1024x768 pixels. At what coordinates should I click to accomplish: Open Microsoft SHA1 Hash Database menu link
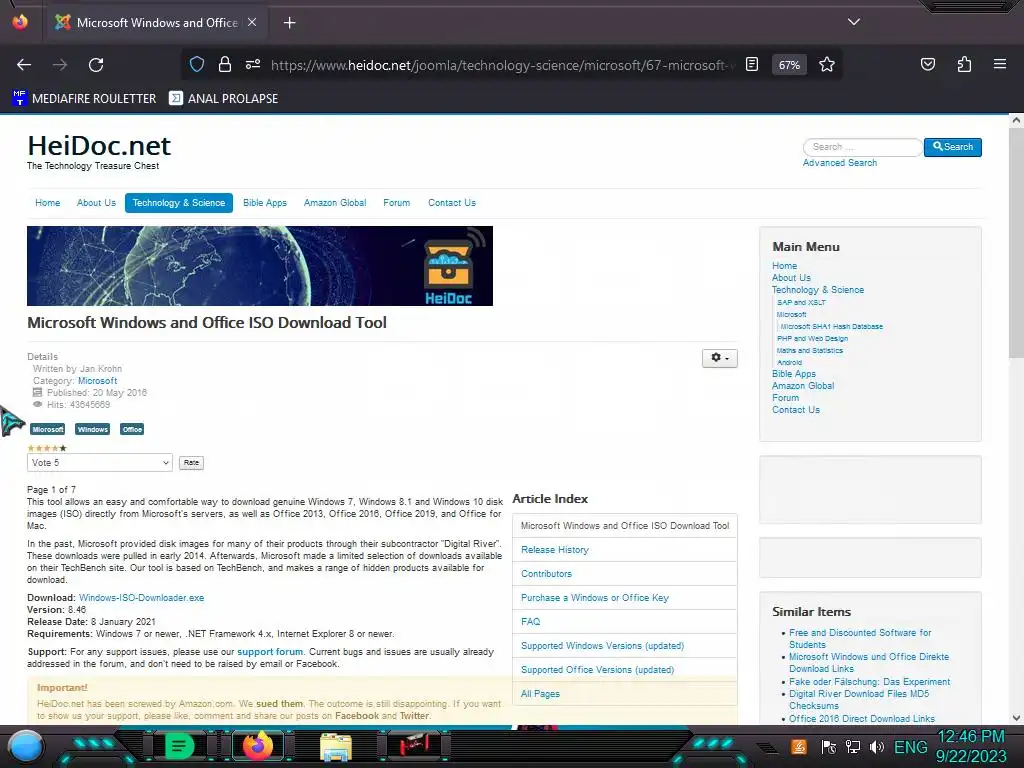(x=831, y=327)
